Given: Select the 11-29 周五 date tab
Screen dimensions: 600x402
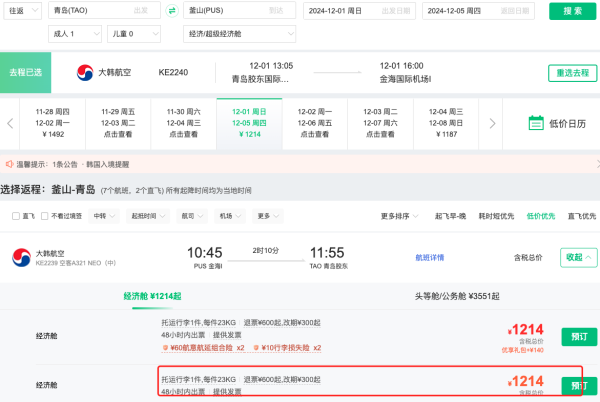Looking at the screenshot, I should [x=118, y=123].
